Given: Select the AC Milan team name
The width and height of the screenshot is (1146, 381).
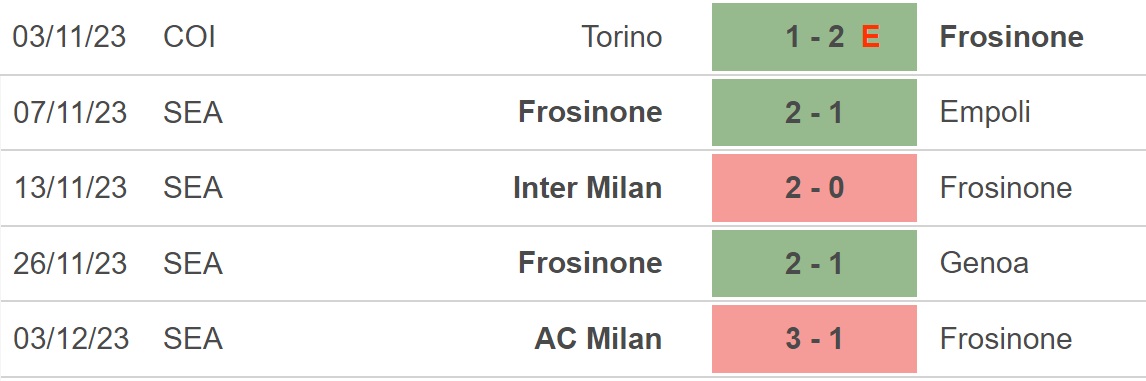Looking at the screenshot, I should pyautogui.click(x=599, y=339).
